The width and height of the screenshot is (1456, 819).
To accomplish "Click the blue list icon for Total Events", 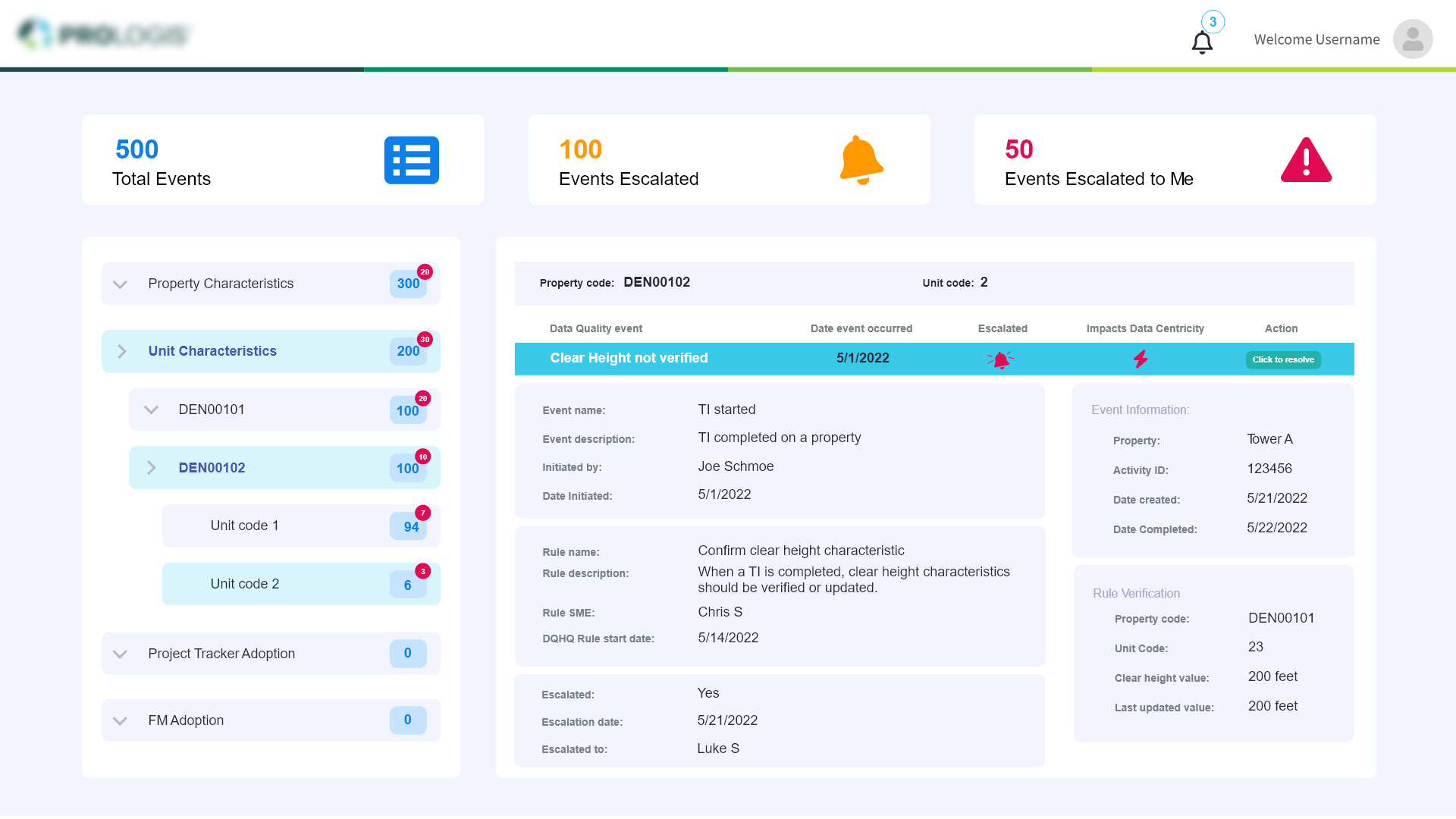I will coord(411,160).
